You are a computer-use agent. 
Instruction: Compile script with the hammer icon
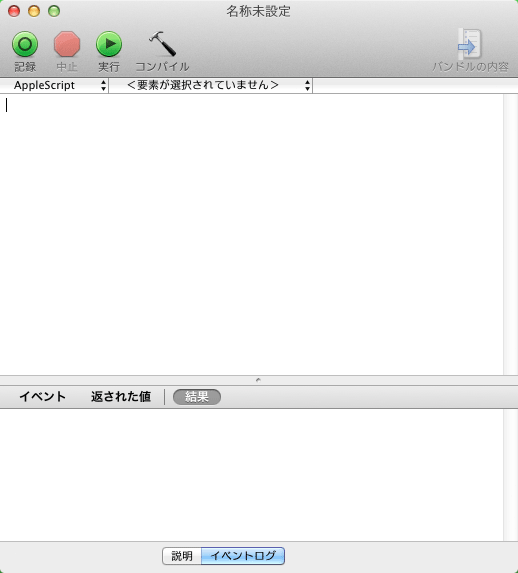[162, 44]
